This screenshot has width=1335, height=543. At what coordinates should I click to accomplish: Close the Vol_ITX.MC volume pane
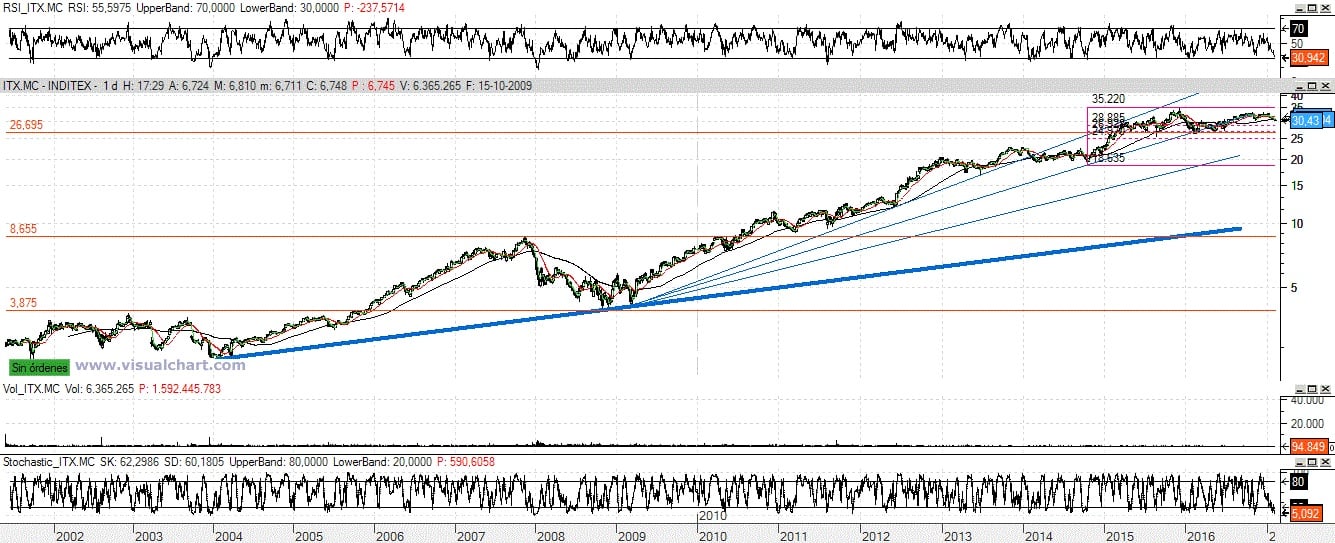pyautogui.click(x=1325, y=388)
